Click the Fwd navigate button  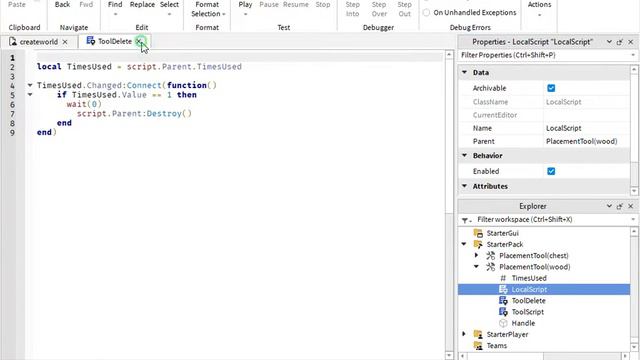pos(86,4)
